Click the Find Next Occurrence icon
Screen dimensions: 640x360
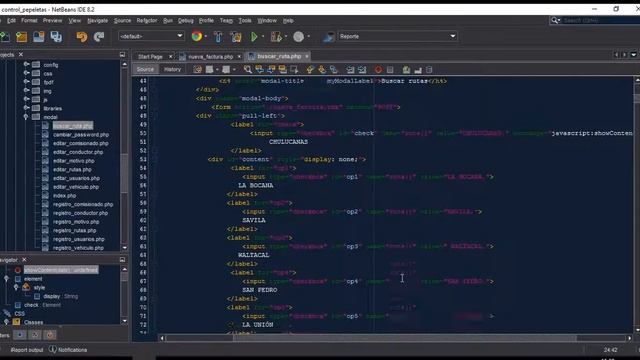click(x=271, y=69)
